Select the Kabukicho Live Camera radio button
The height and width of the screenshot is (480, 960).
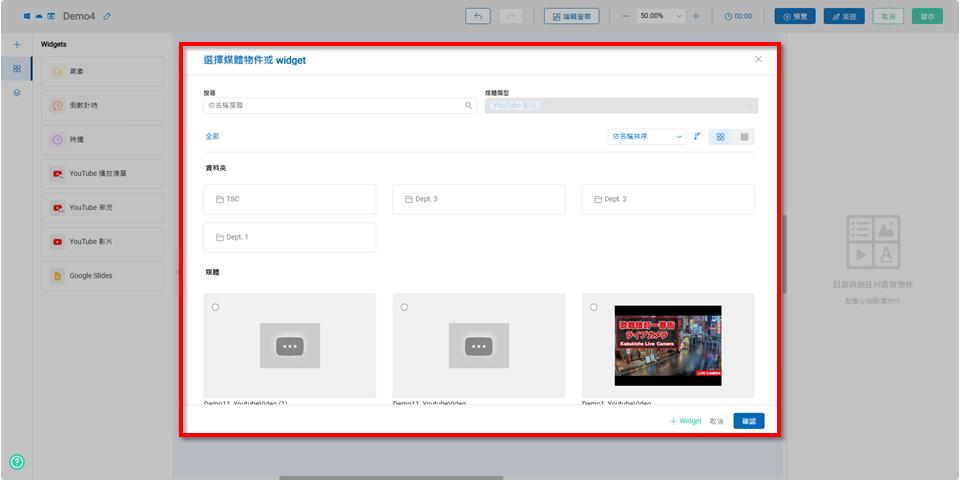[593, 307]
